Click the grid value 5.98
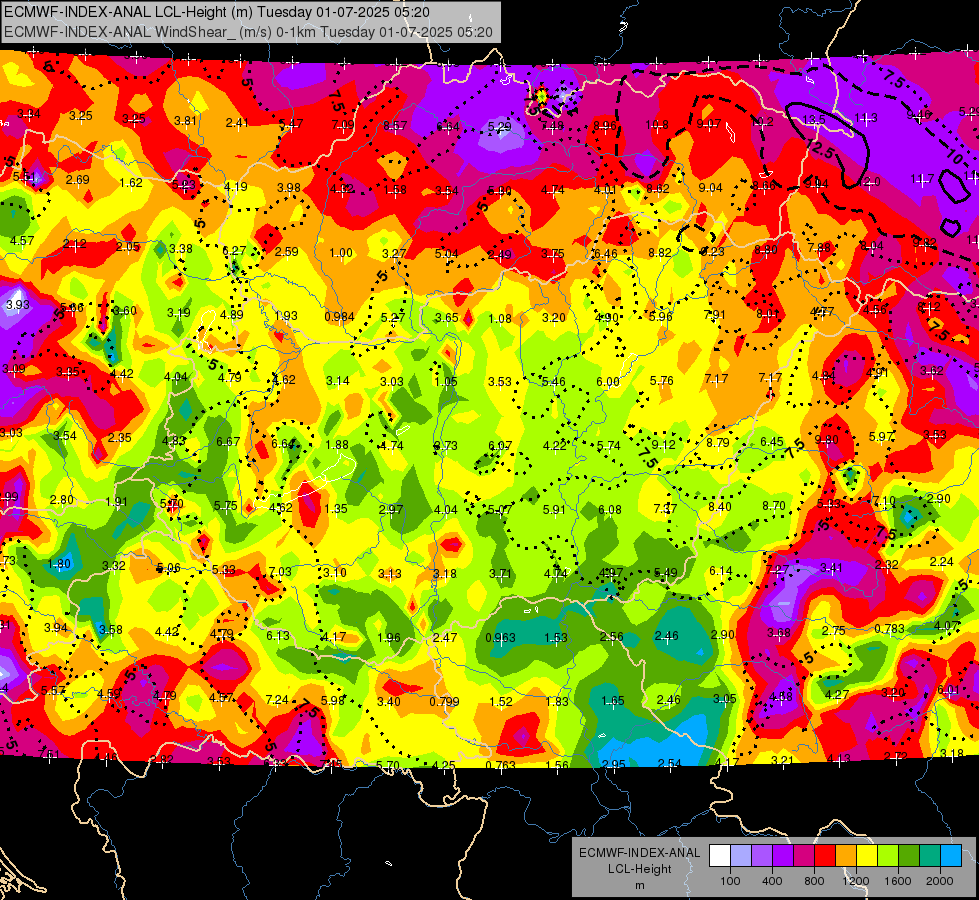The width and height of the screenshot is (979, 900). (x=332, y=701)
